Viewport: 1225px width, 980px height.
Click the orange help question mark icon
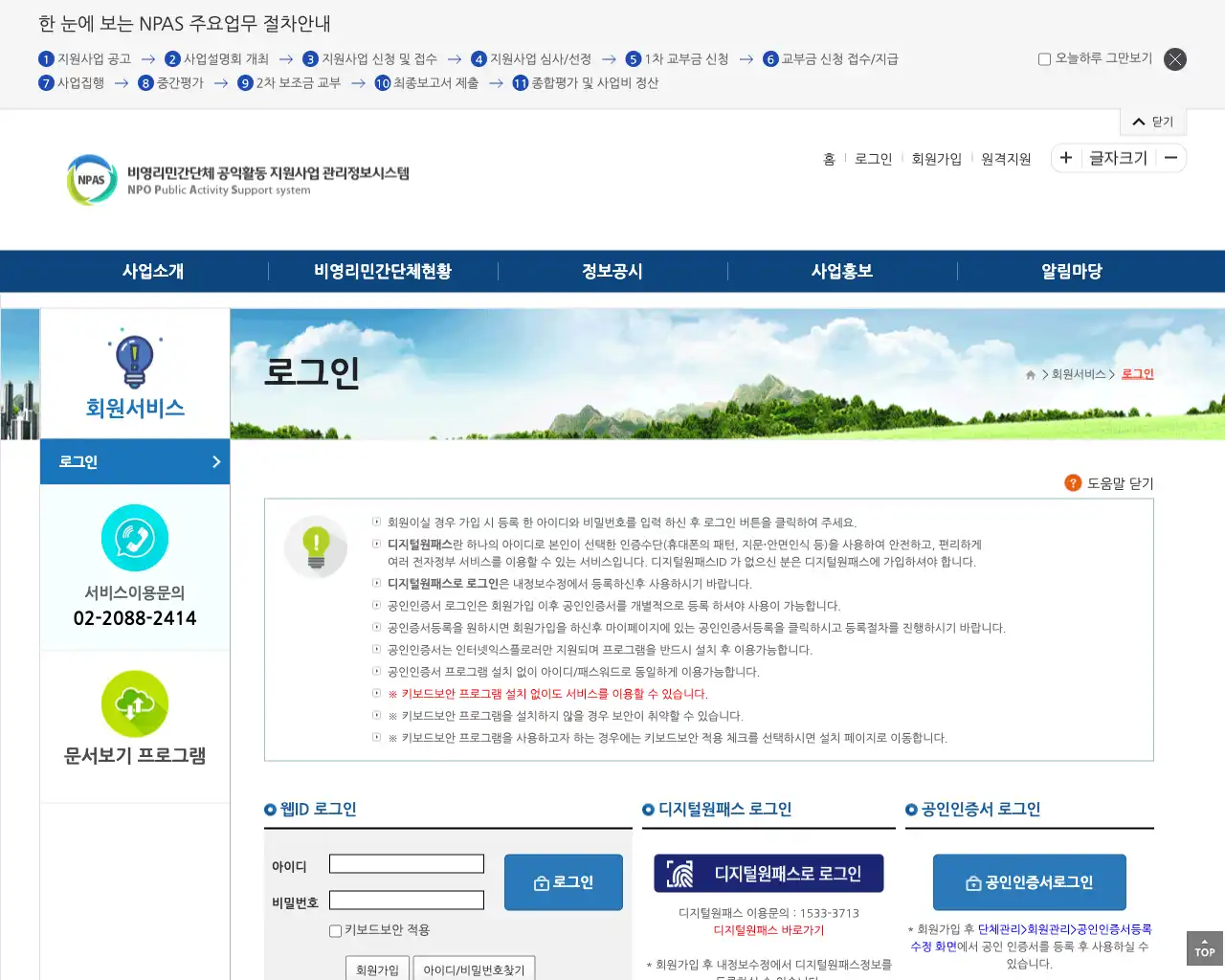(1073, 483)
